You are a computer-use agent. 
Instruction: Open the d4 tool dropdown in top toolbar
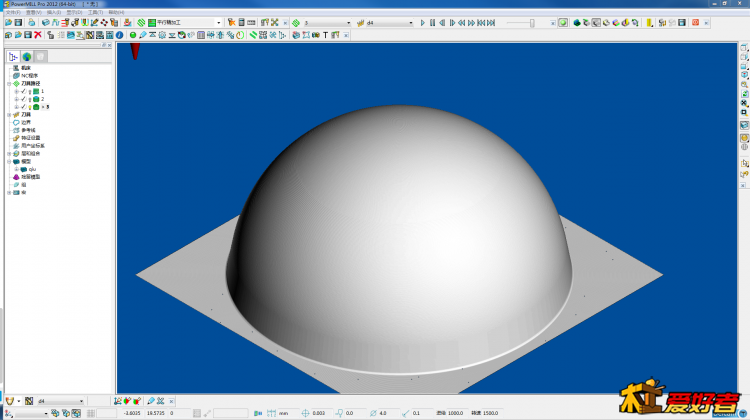click(x=410, y=22)
